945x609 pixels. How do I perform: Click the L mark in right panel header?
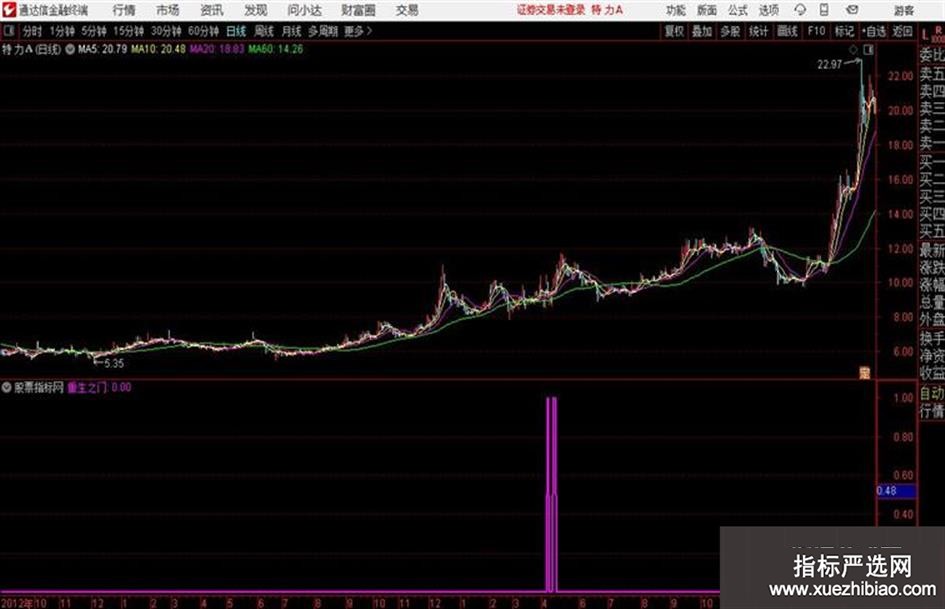925,35
